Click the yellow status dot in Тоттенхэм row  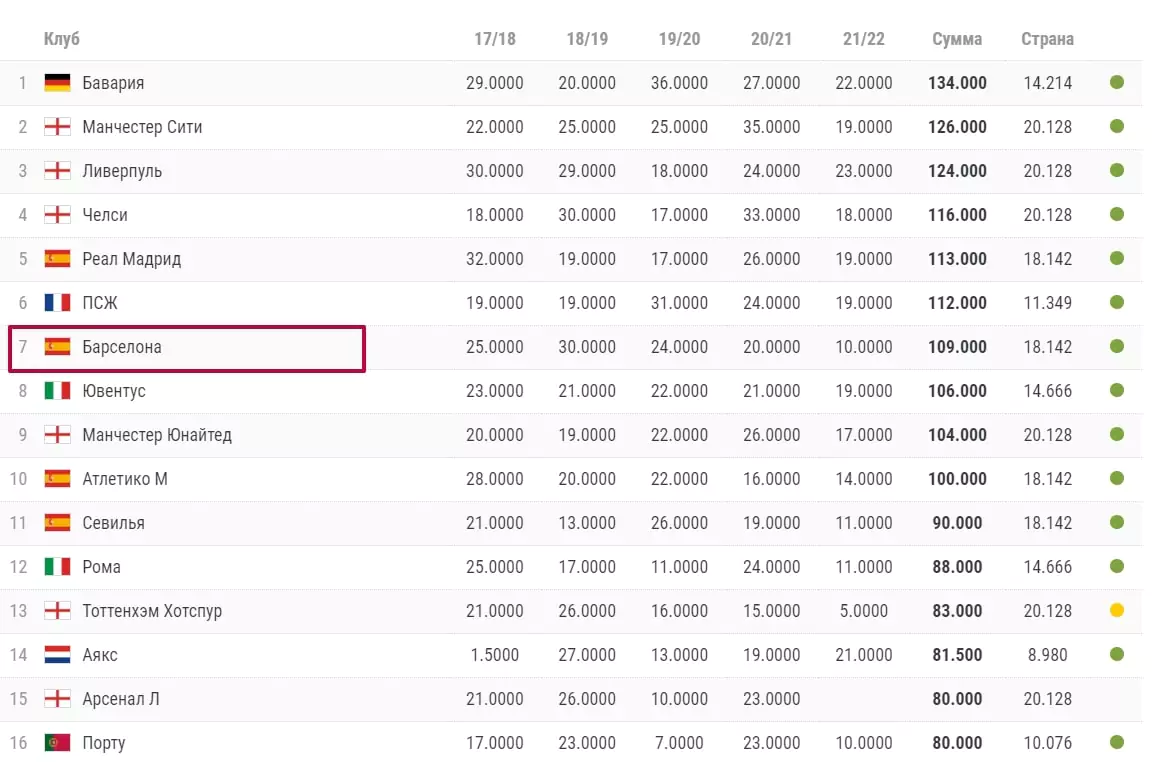click(x=1116, y=610)
